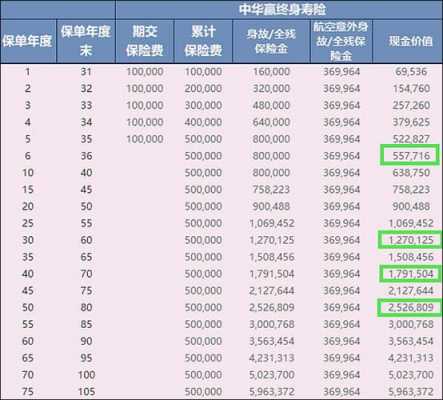This screenshot has width=443, height=400.
Task: Click the 航空意外身故/全残保险金 header
Action: point(341,41)
